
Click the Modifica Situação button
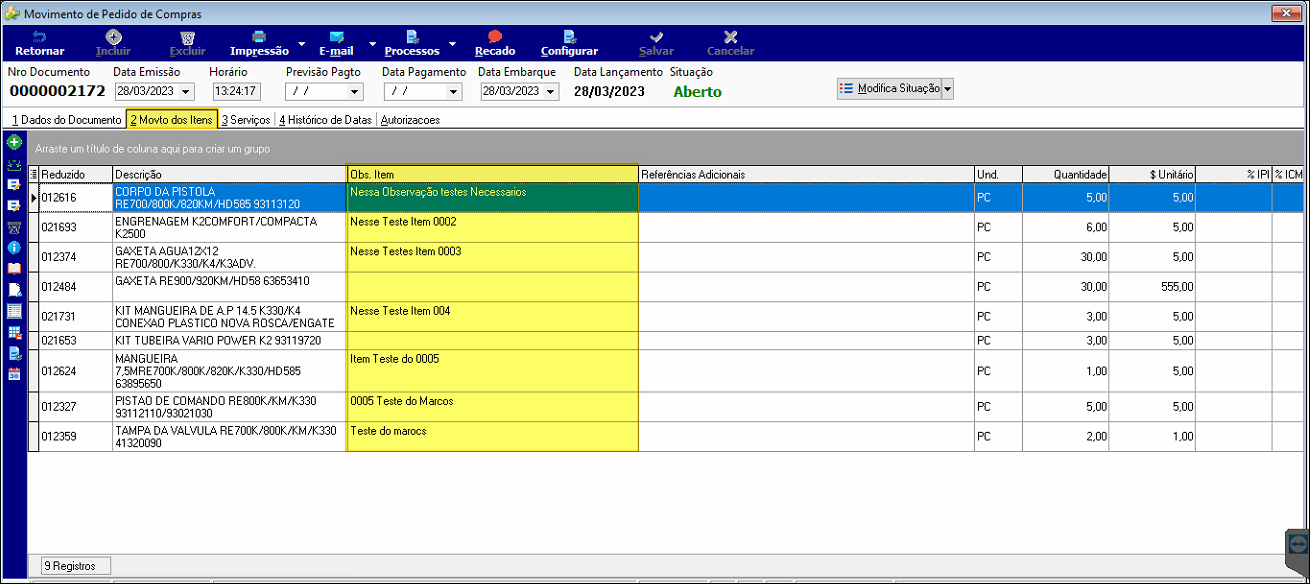tap(889, 88)
